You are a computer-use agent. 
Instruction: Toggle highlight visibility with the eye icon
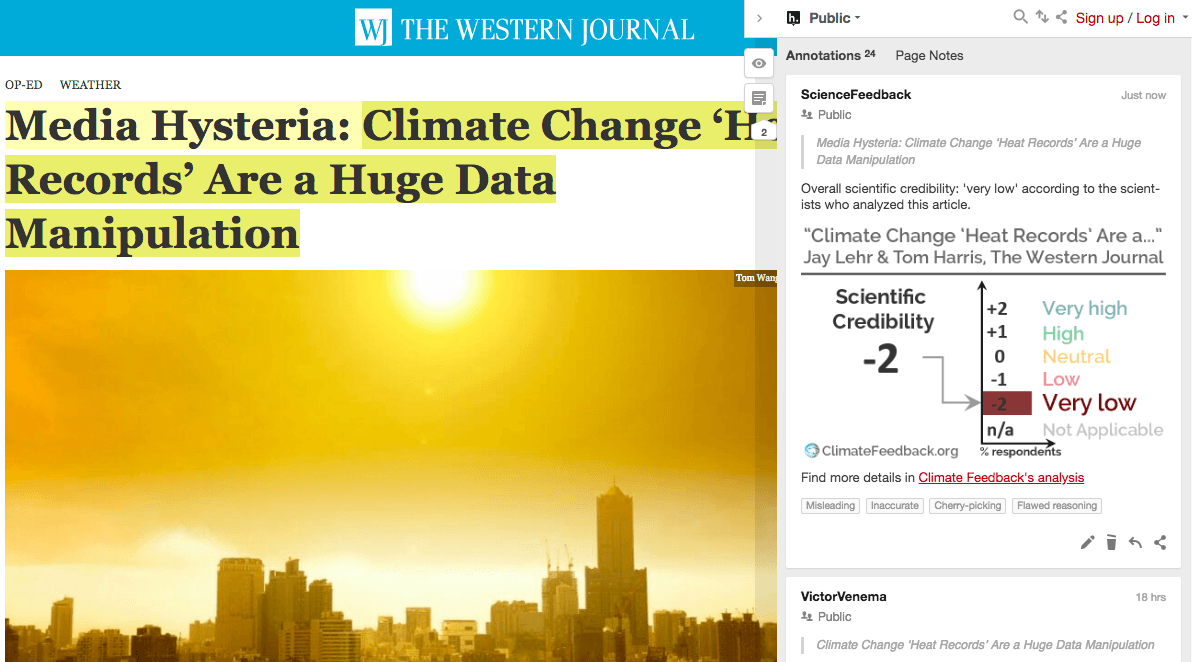coord(759,63)
